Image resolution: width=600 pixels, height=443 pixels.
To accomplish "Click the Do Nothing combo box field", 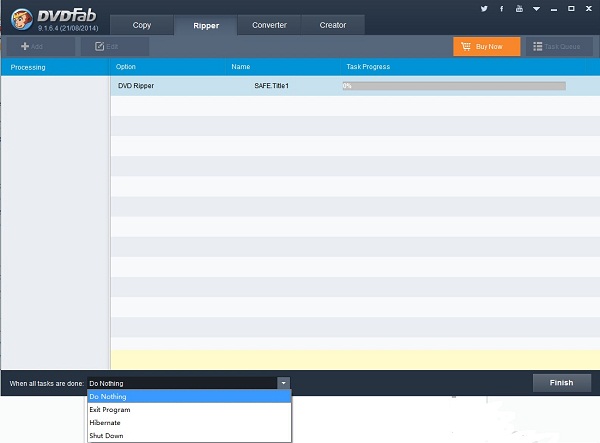I will (x=183, y=383).
